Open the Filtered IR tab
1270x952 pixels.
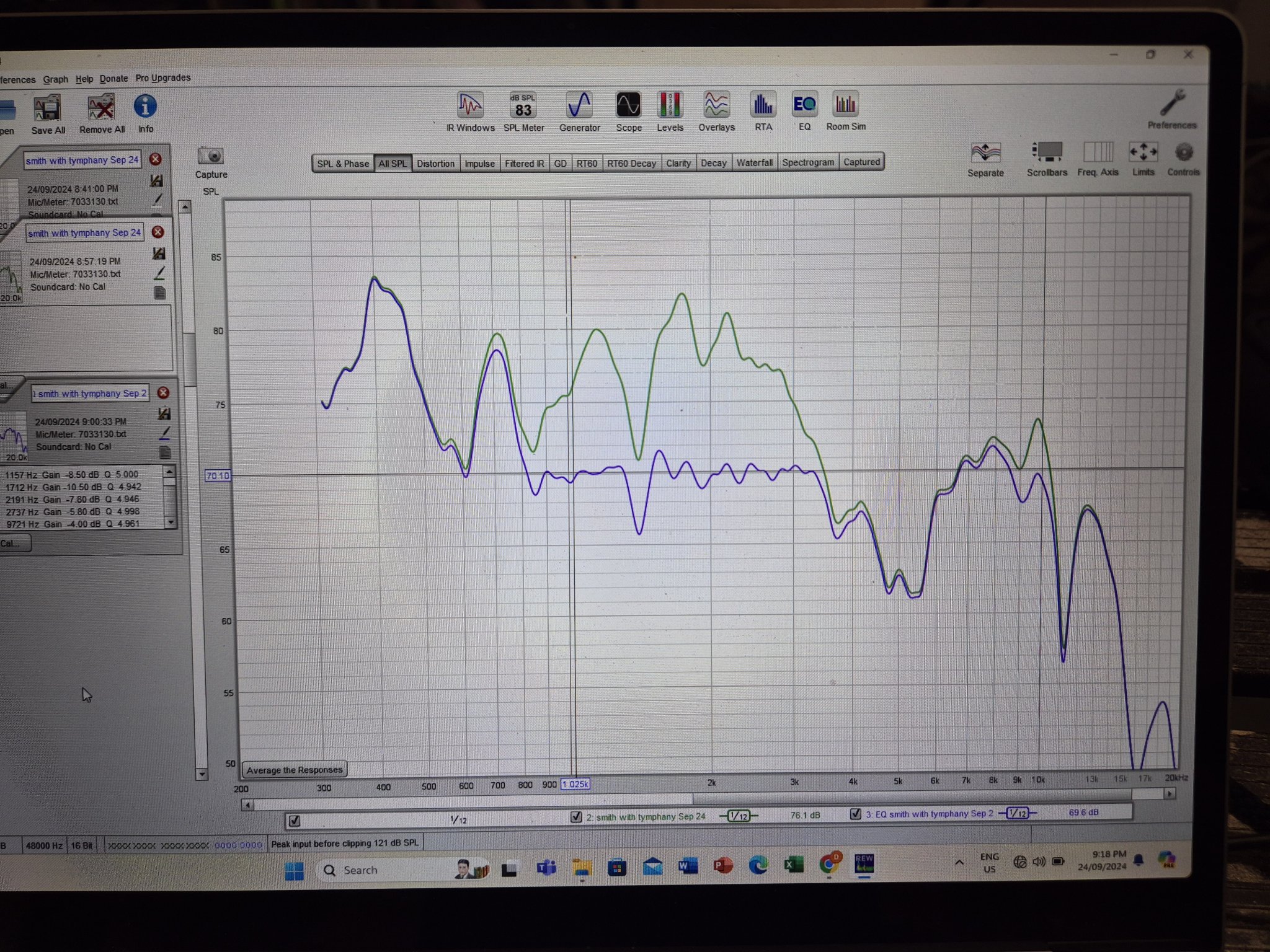tap(524, 164)
